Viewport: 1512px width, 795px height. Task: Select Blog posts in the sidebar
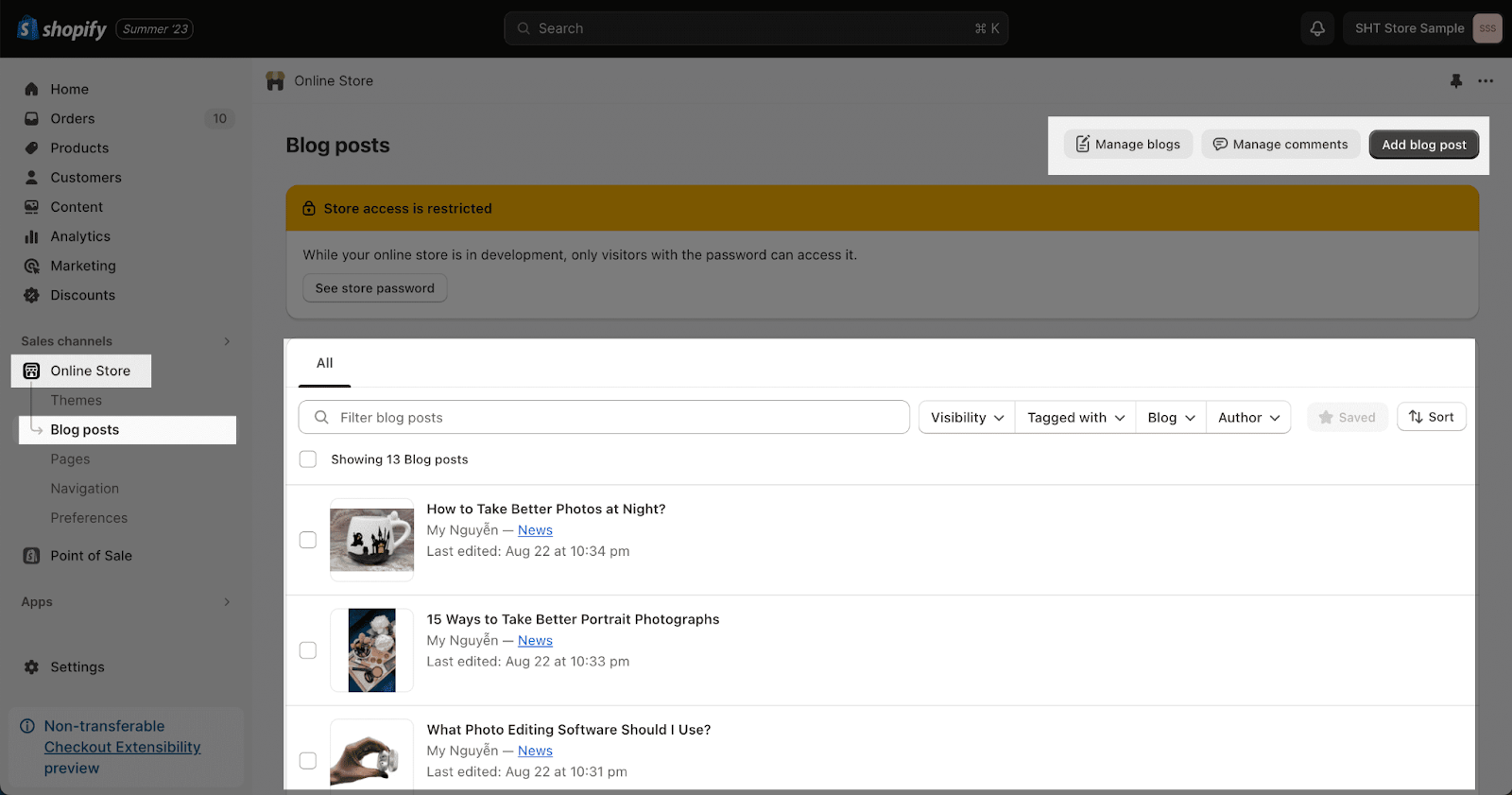128,429
